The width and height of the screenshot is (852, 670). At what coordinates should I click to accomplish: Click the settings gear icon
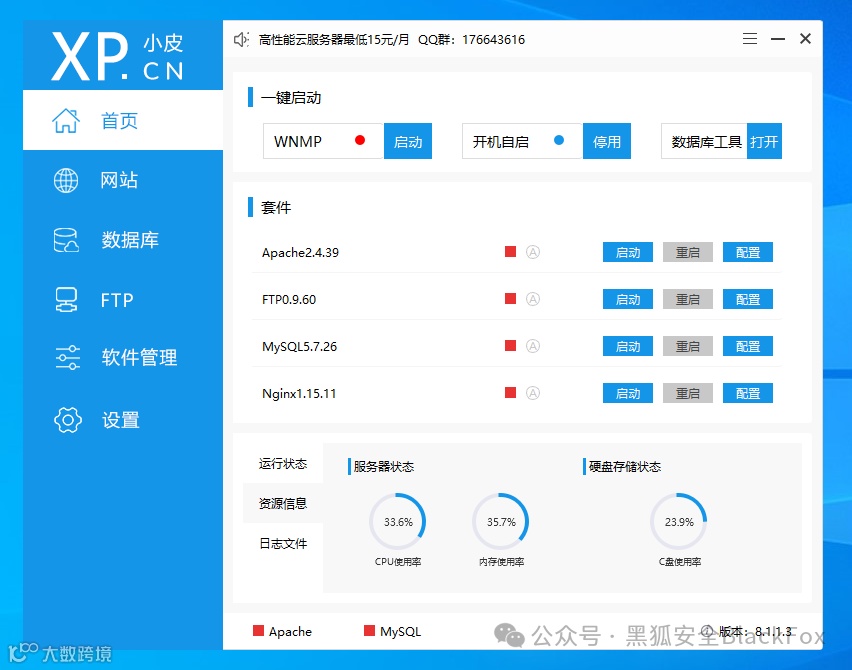67,419
